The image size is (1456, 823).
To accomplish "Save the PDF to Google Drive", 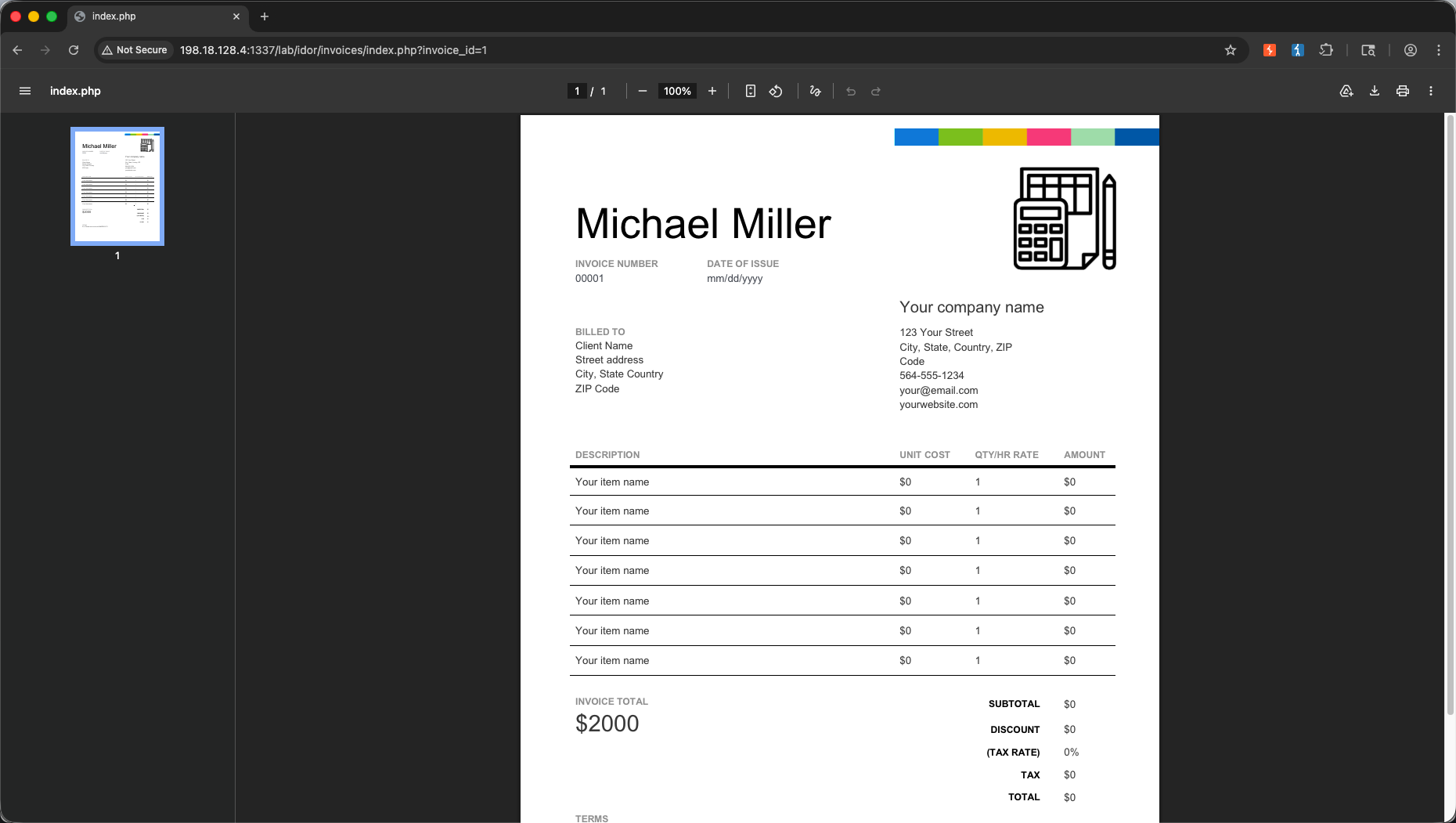I will coord(1346,91).
